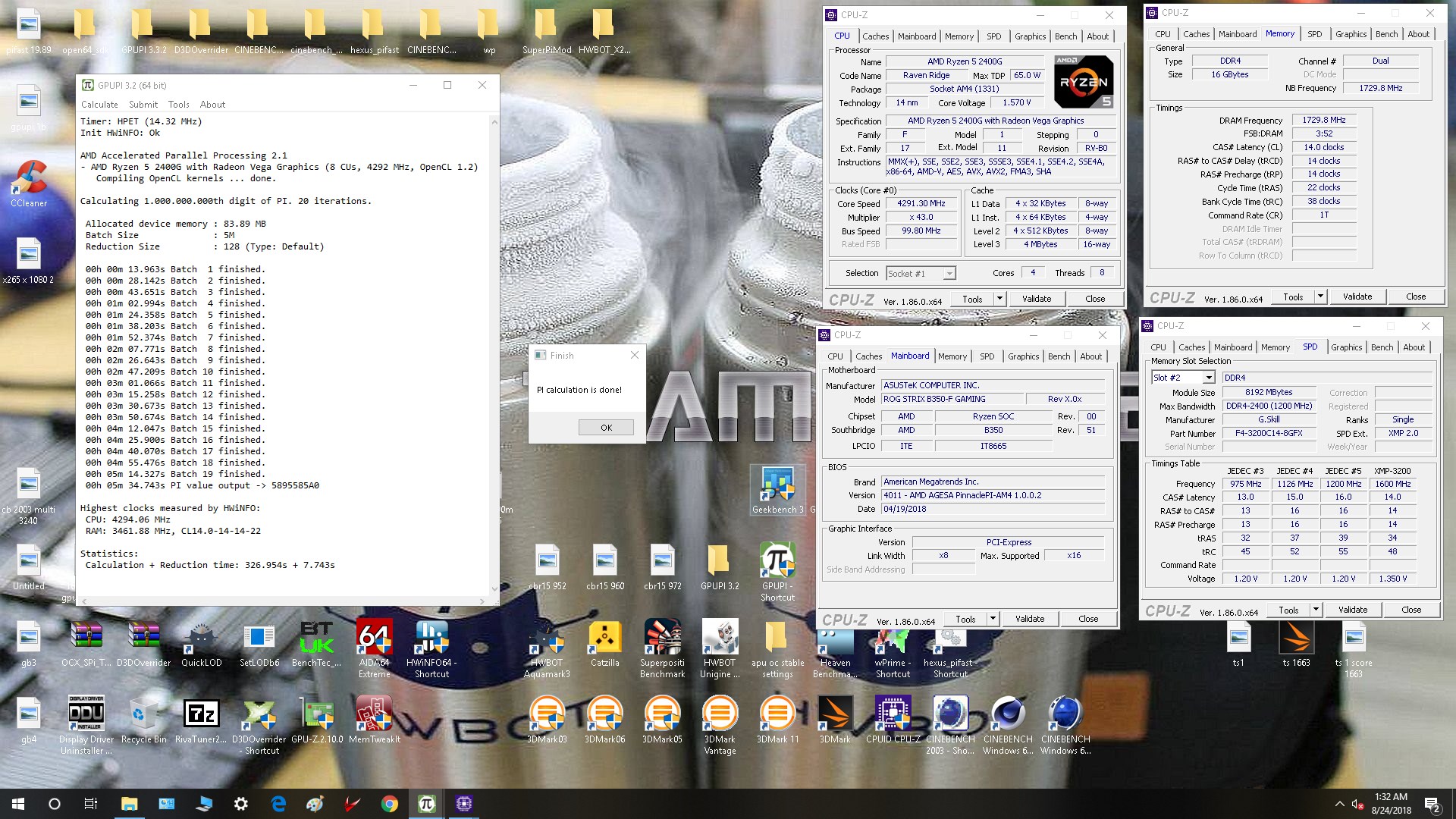Open Tools dropdown arrow in CPU tab window
This screenshot has width=1456, height=819.
999,299
